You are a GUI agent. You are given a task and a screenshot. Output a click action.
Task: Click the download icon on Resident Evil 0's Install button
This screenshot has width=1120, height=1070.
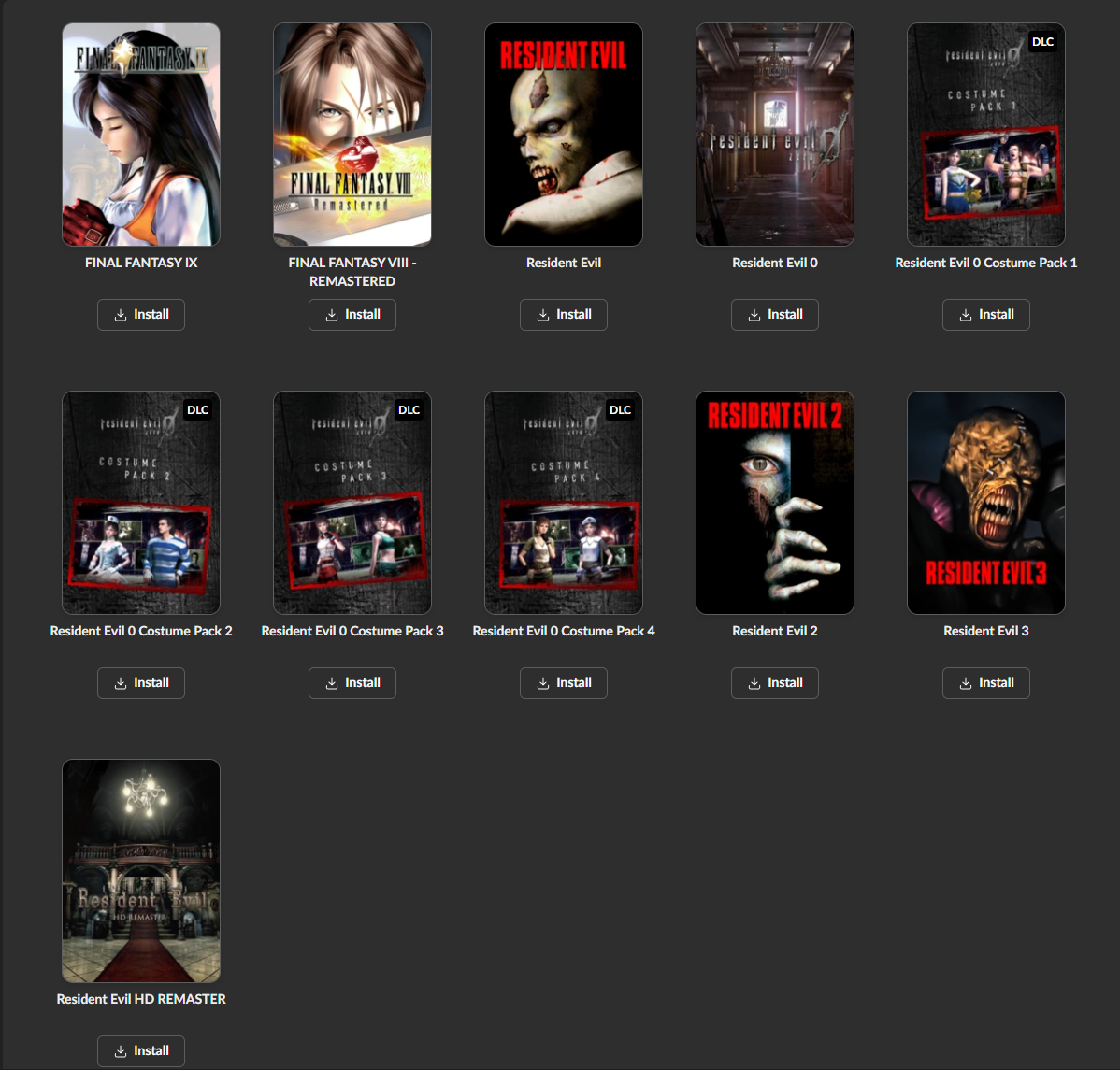click(754, 314)
